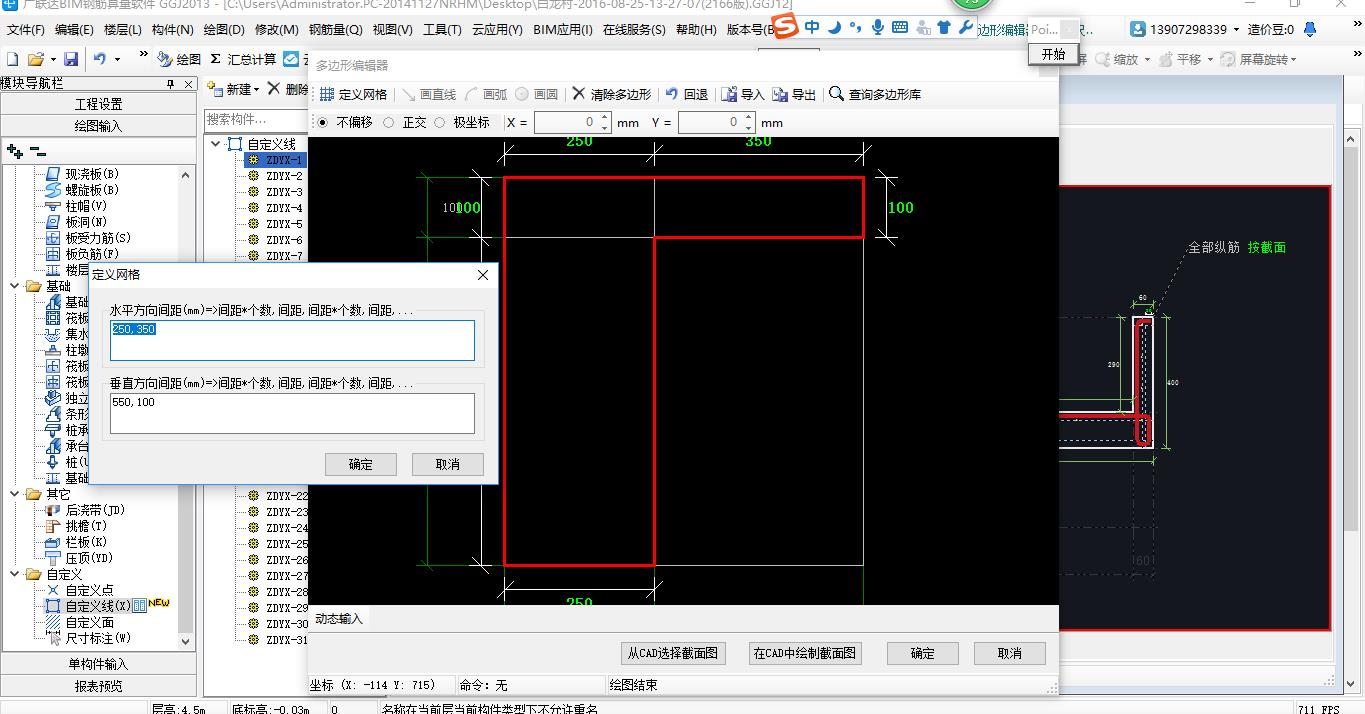Click 画弧 draw arc tool
Image resolution: width=1365 pixels, height=714 pixels.
tap(486, 94)
